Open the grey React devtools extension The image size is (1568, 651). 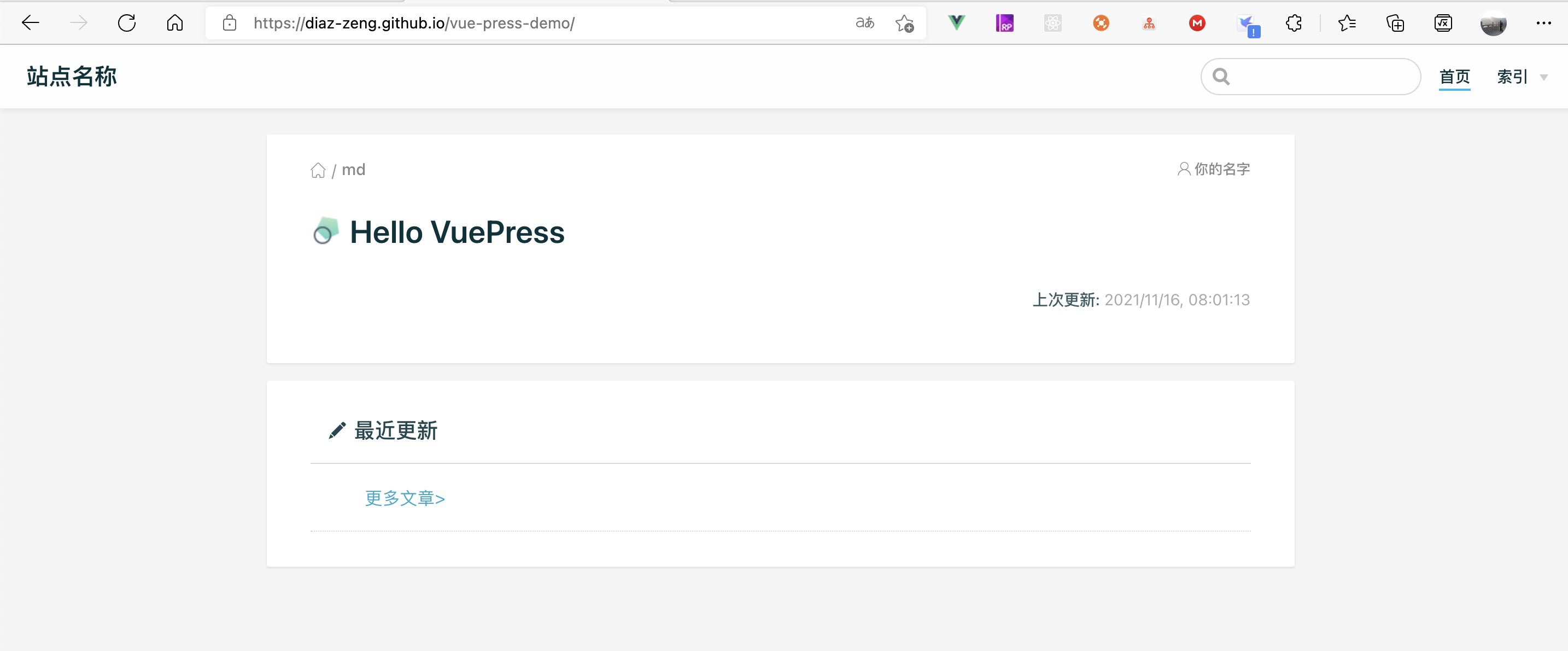tap(1052, 23)
